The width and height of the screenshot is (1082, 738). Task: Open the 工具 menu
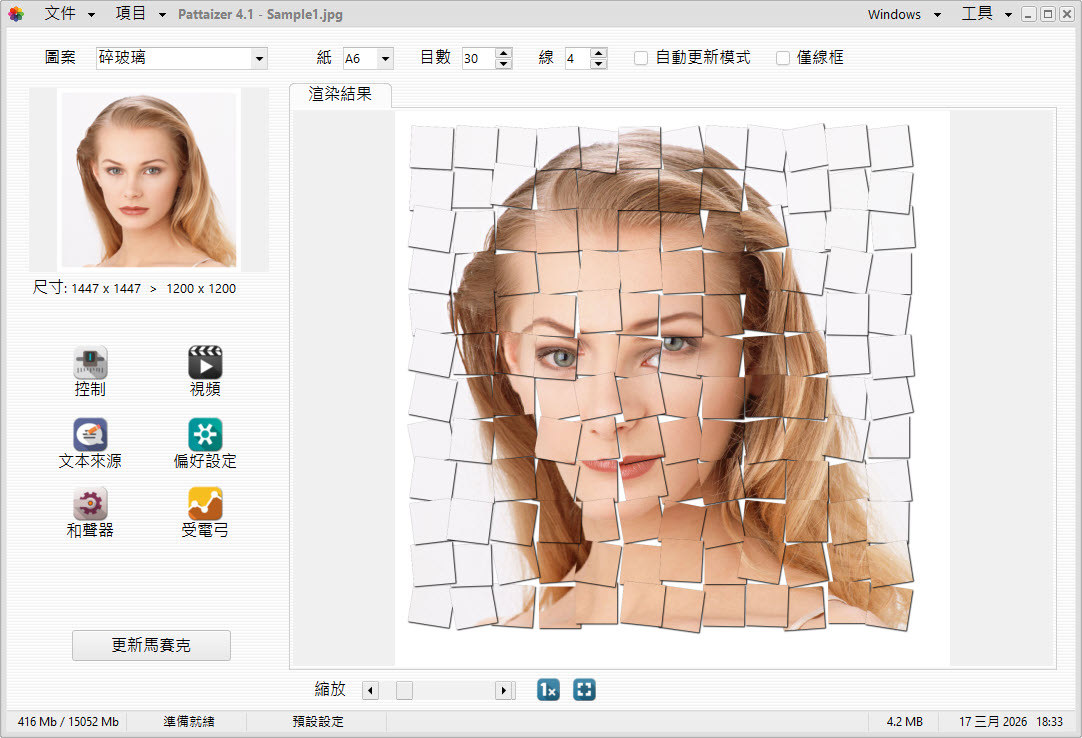tap(985, 14)
